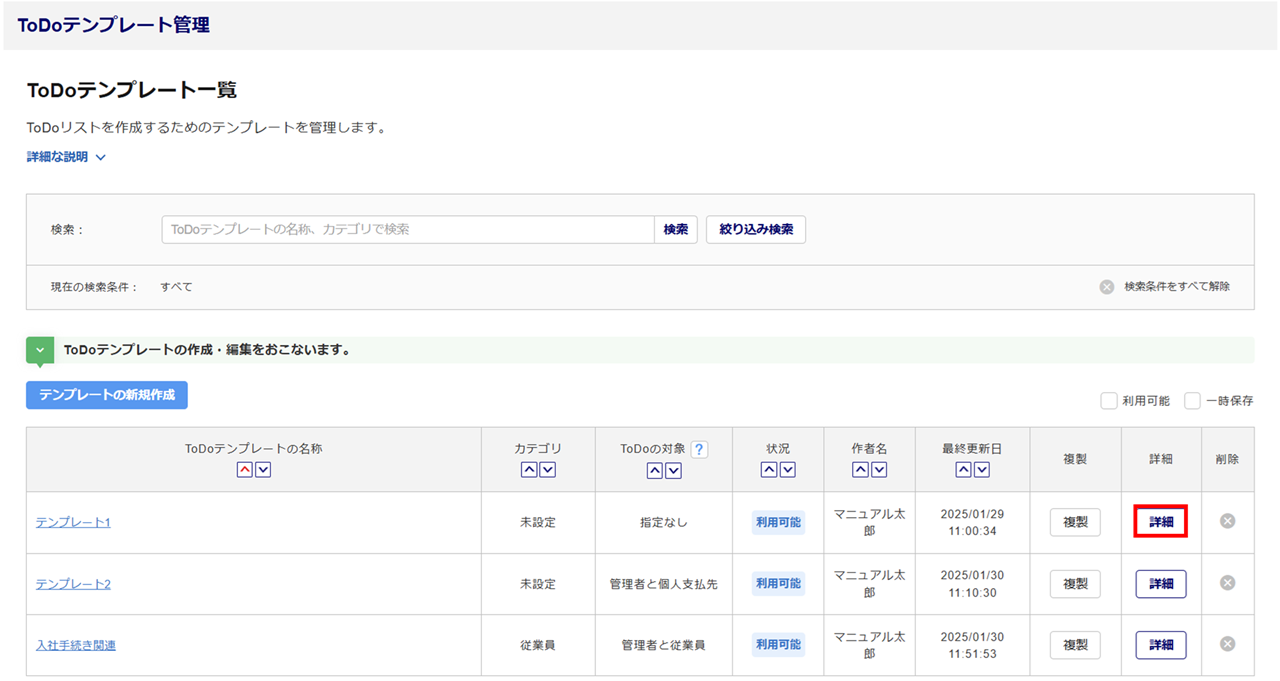Enable the 一時保存 filter checkbox
Image resolution: width=1280 pixels, height=681 pixels.
[1192, 401]
